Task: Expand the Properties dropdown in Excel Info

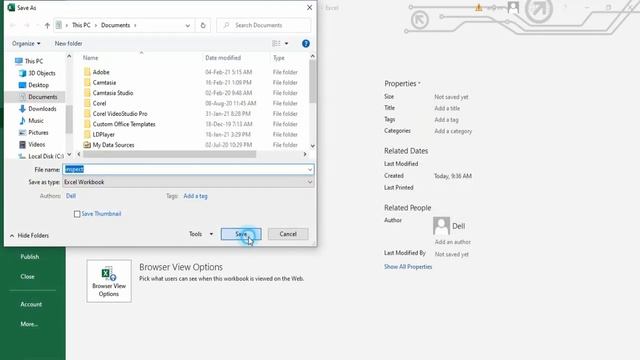Action: (402, 84)
